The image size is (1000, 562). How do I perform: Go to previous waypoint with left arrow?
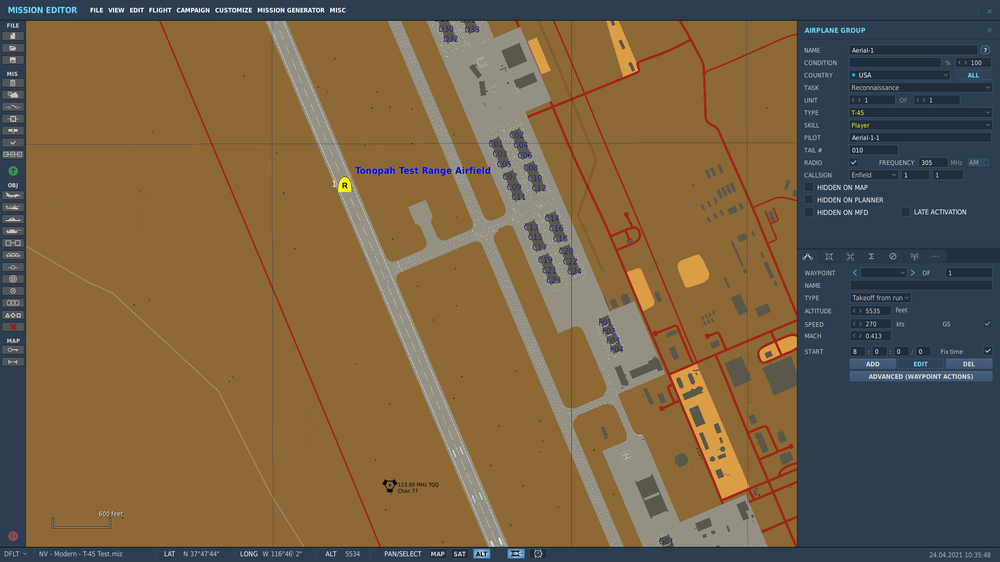pos(855,273)
